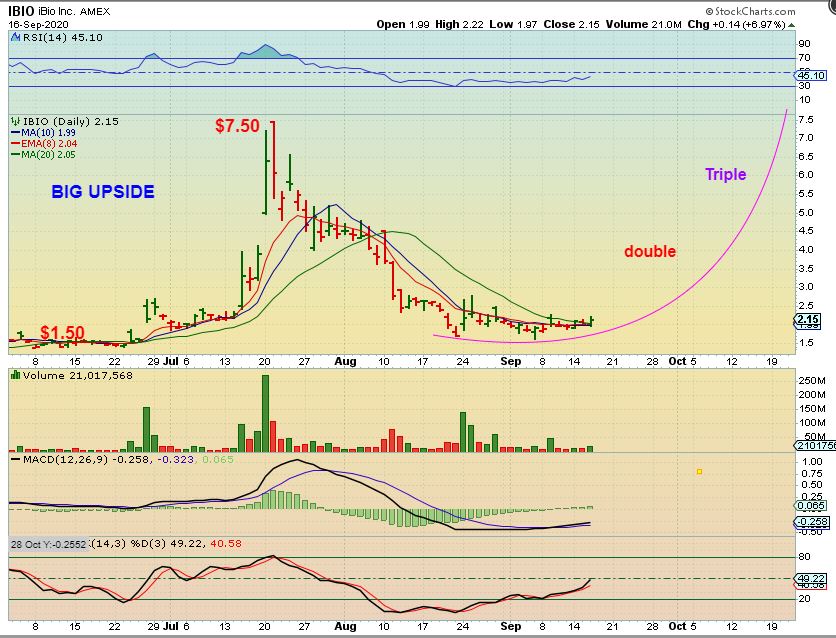Click the MACD signal value -0.323
This screenshot has height=638, width=836.
coord(175,459)
